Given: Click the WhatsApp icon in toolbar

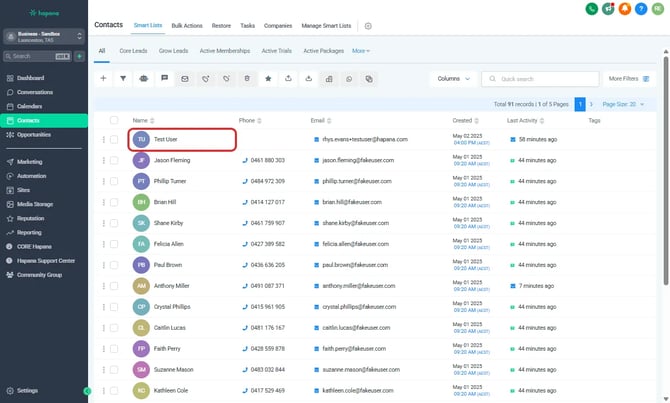Looking at the screenshot, I should (349, 78).
